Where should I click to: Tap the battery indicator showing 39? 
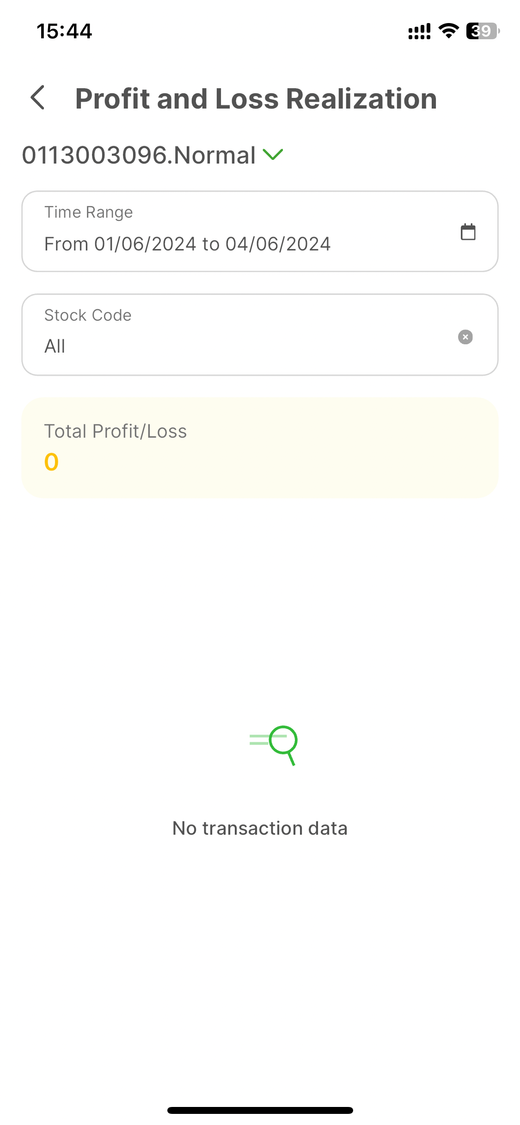coord(481,31)
